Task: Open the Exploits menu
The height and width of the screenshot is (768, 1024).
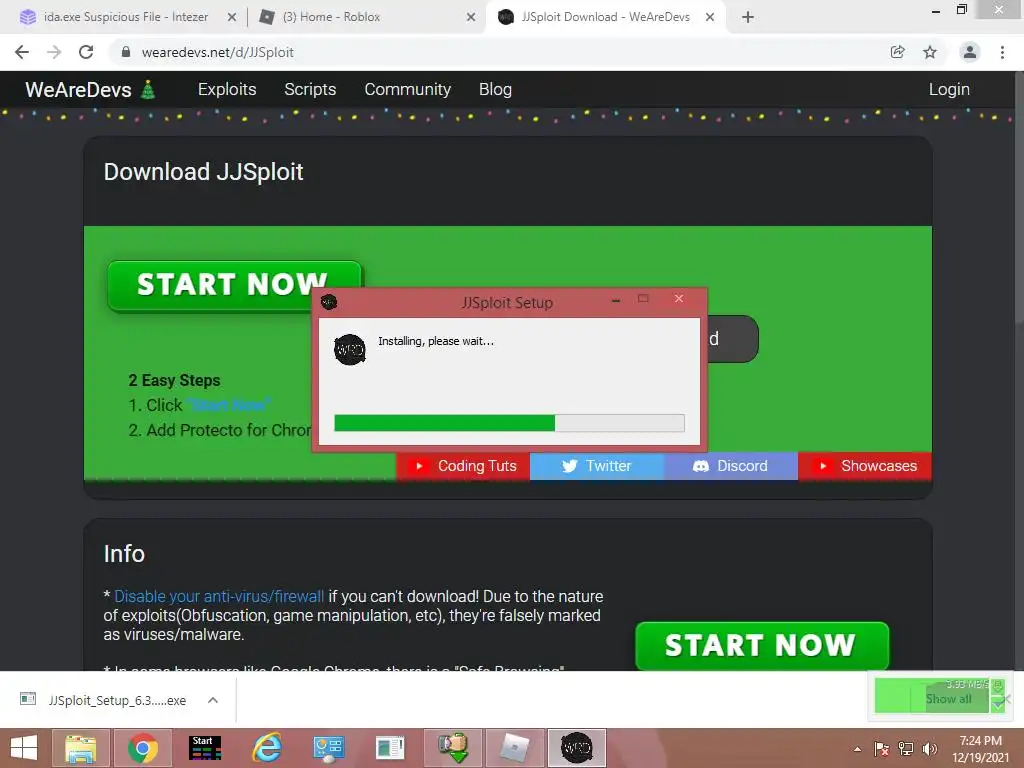Action: (227, 89)
